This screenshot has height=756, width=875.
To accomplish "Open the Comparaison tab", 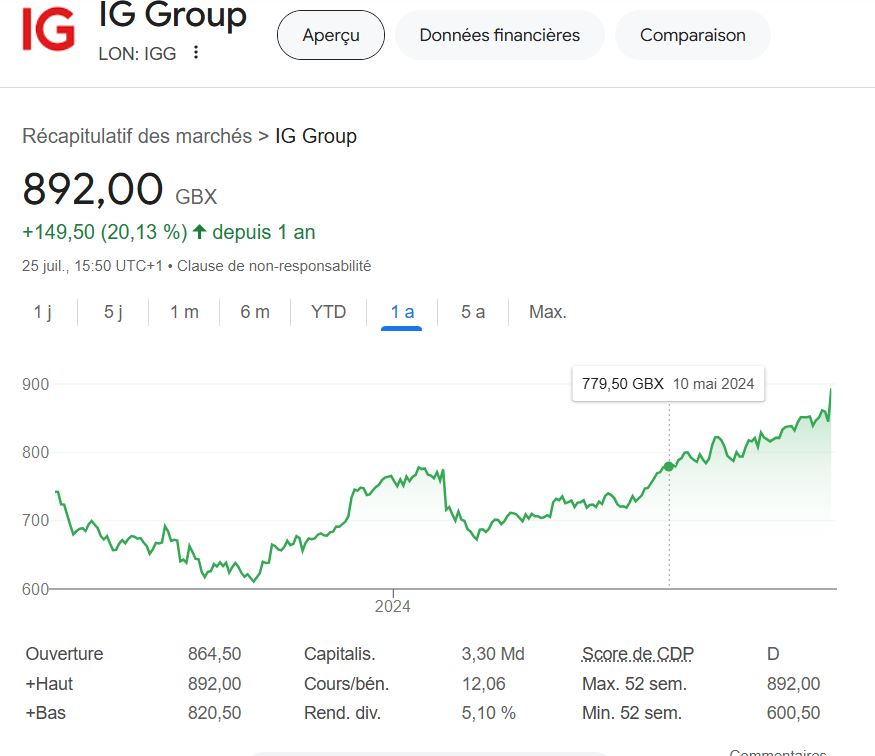I will click(x=692, y=36).
